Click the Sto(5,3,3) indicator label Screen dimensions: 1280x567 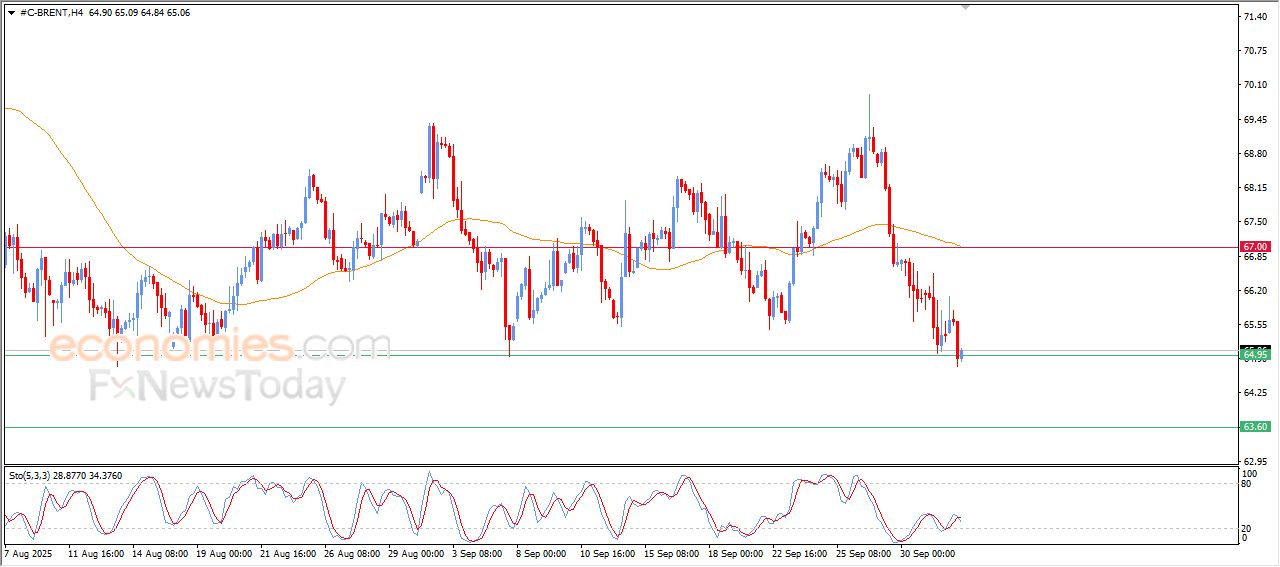[31, 476]
